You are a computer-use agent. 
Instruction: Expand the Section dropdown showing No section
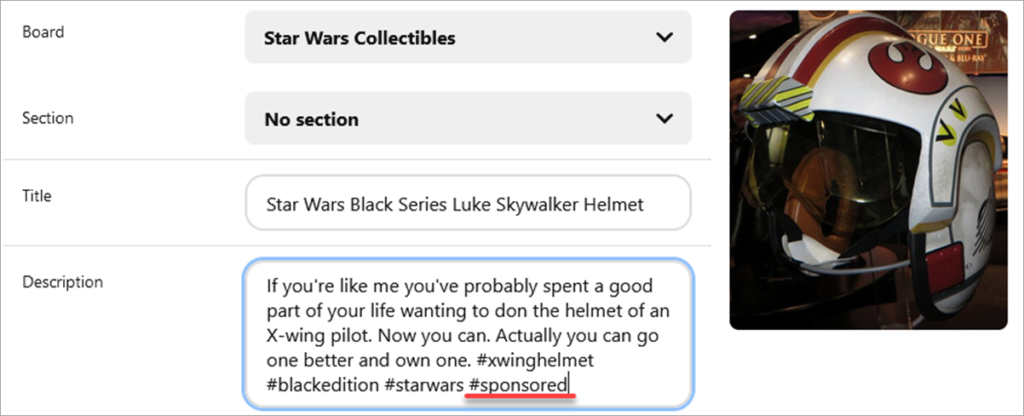(450, 119)
